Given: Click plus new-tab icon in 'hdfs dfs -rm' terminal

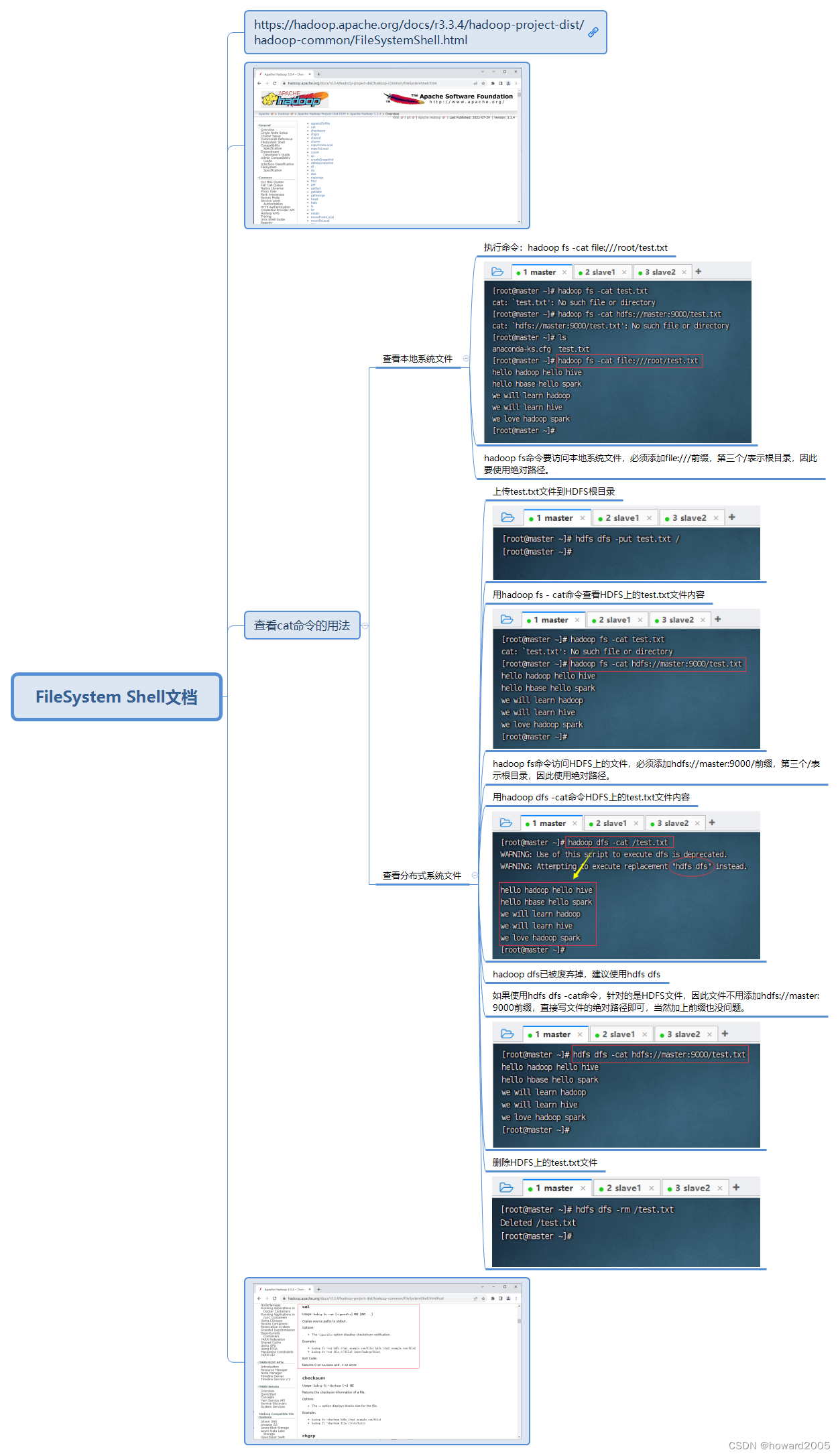Looking at the screenshot, I should tap(736, 1187).
